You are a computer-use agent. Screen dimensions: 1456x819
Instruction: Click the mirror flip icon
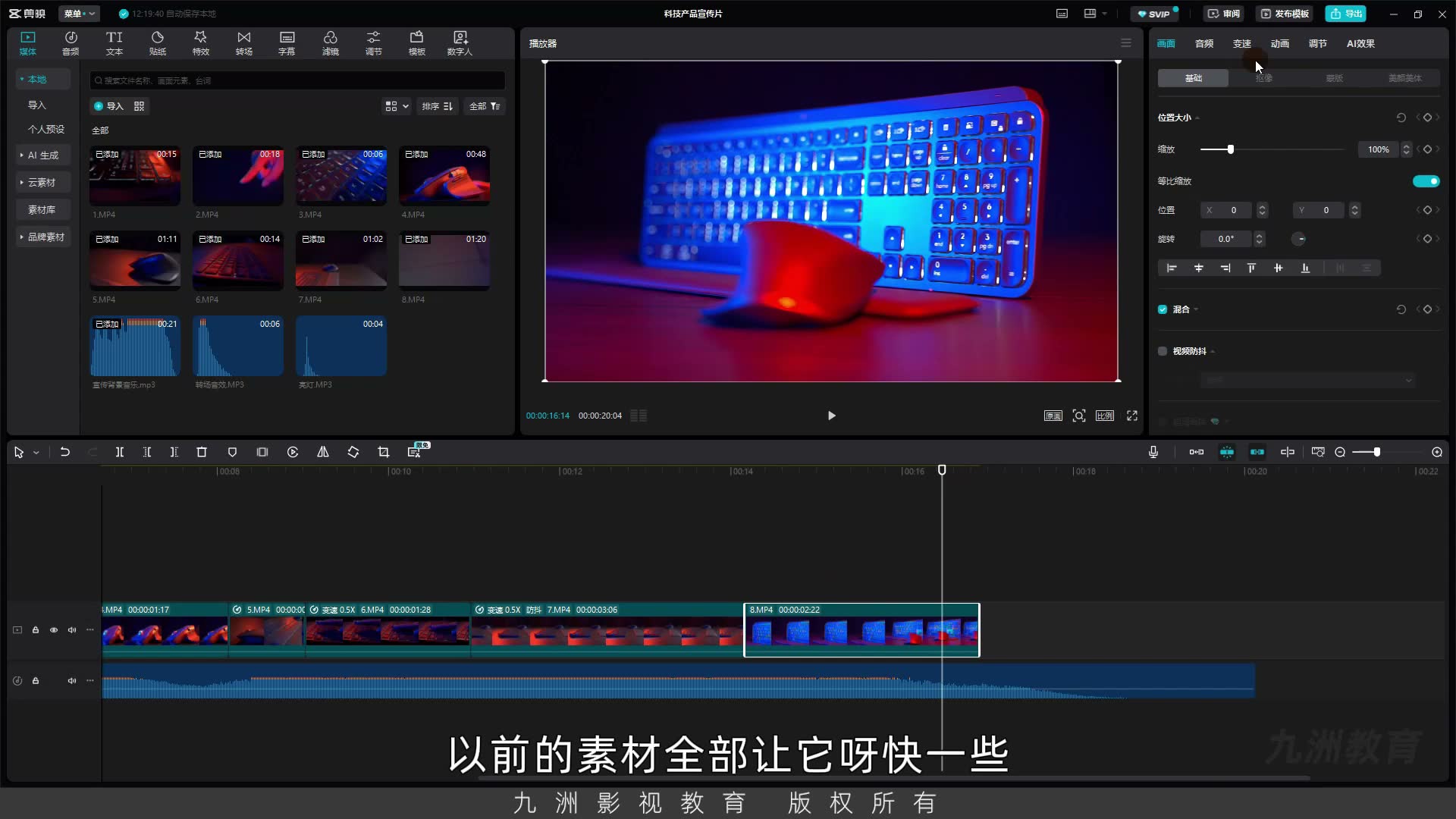tap(323, 452)
